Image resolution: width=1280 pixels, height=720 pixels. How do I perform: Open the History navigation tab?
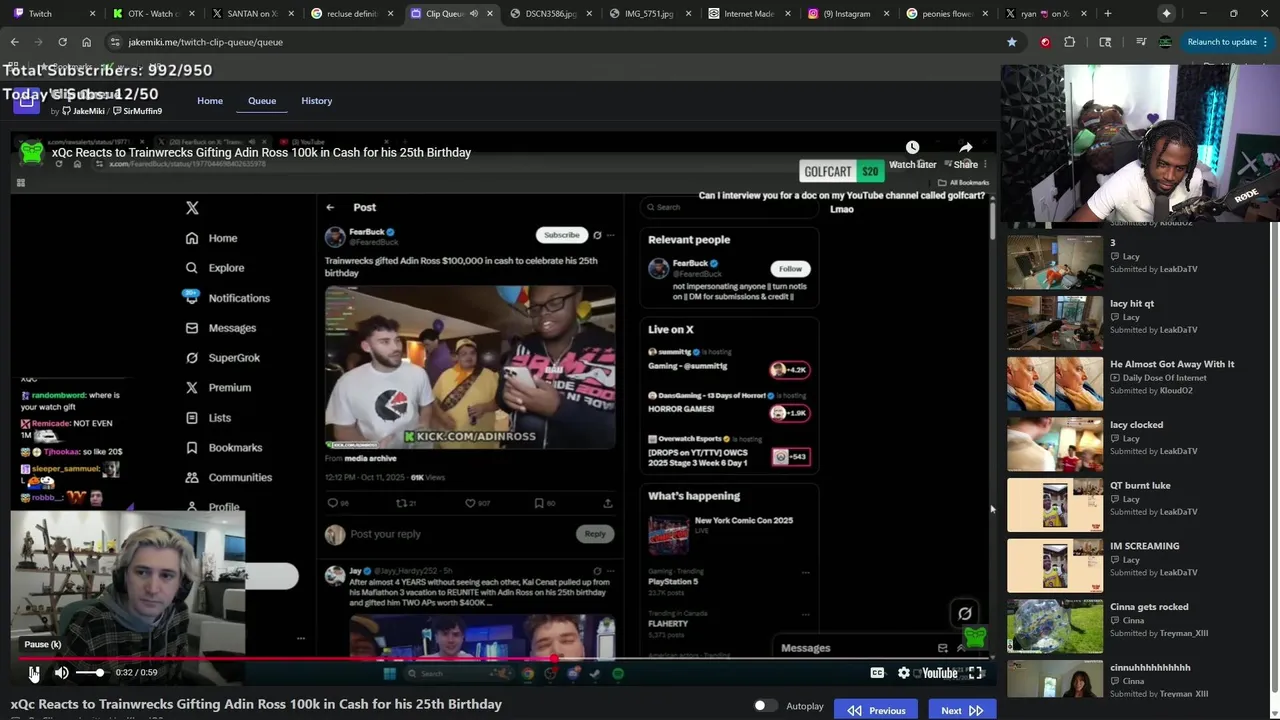317,101
